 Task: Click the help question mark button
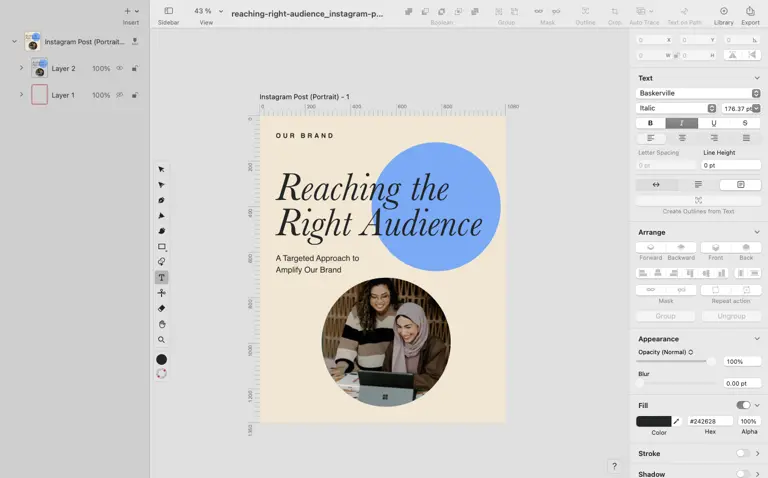[x=614, y=466]
